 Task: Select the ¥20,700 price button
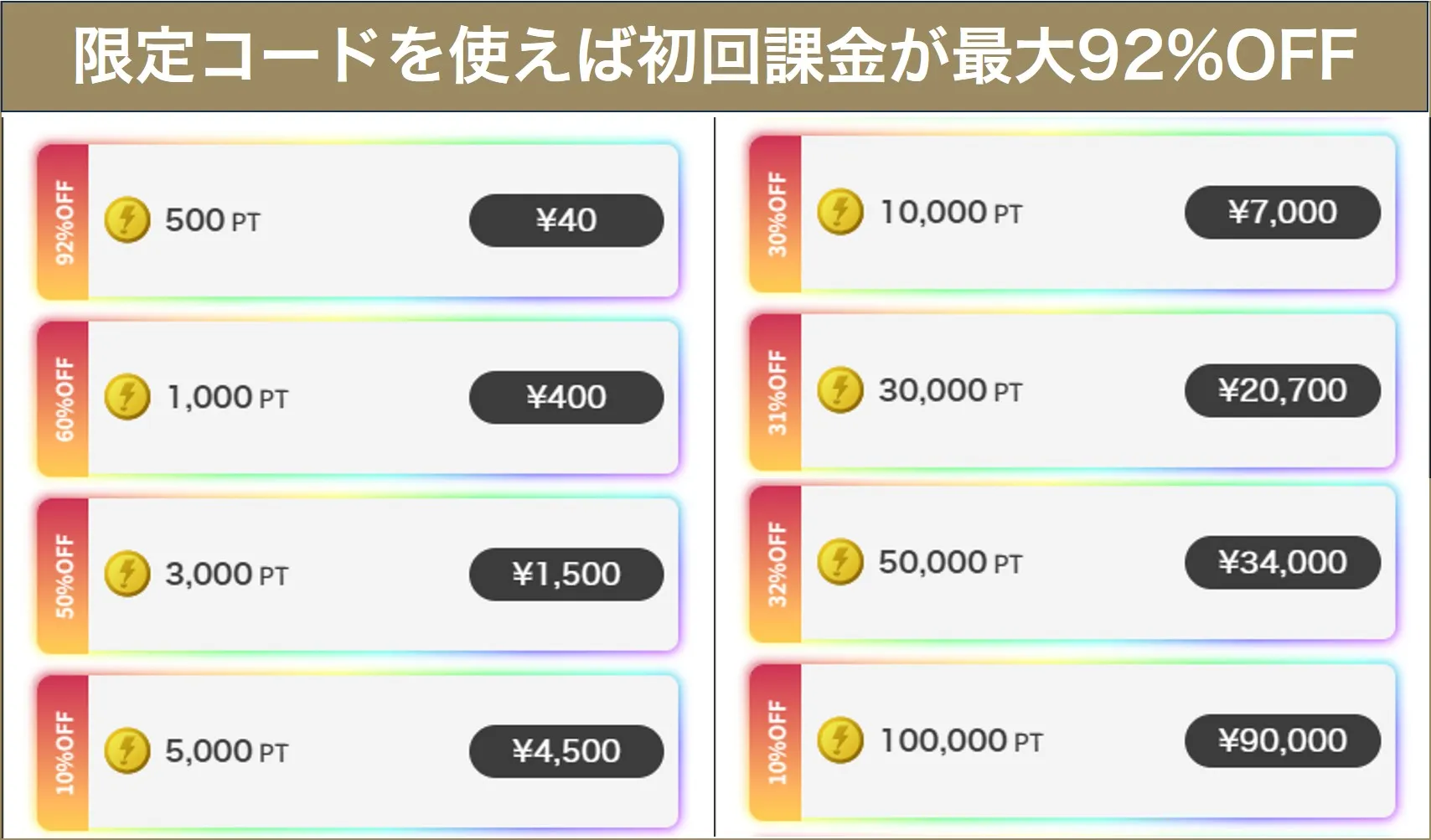pos(1284,389)
